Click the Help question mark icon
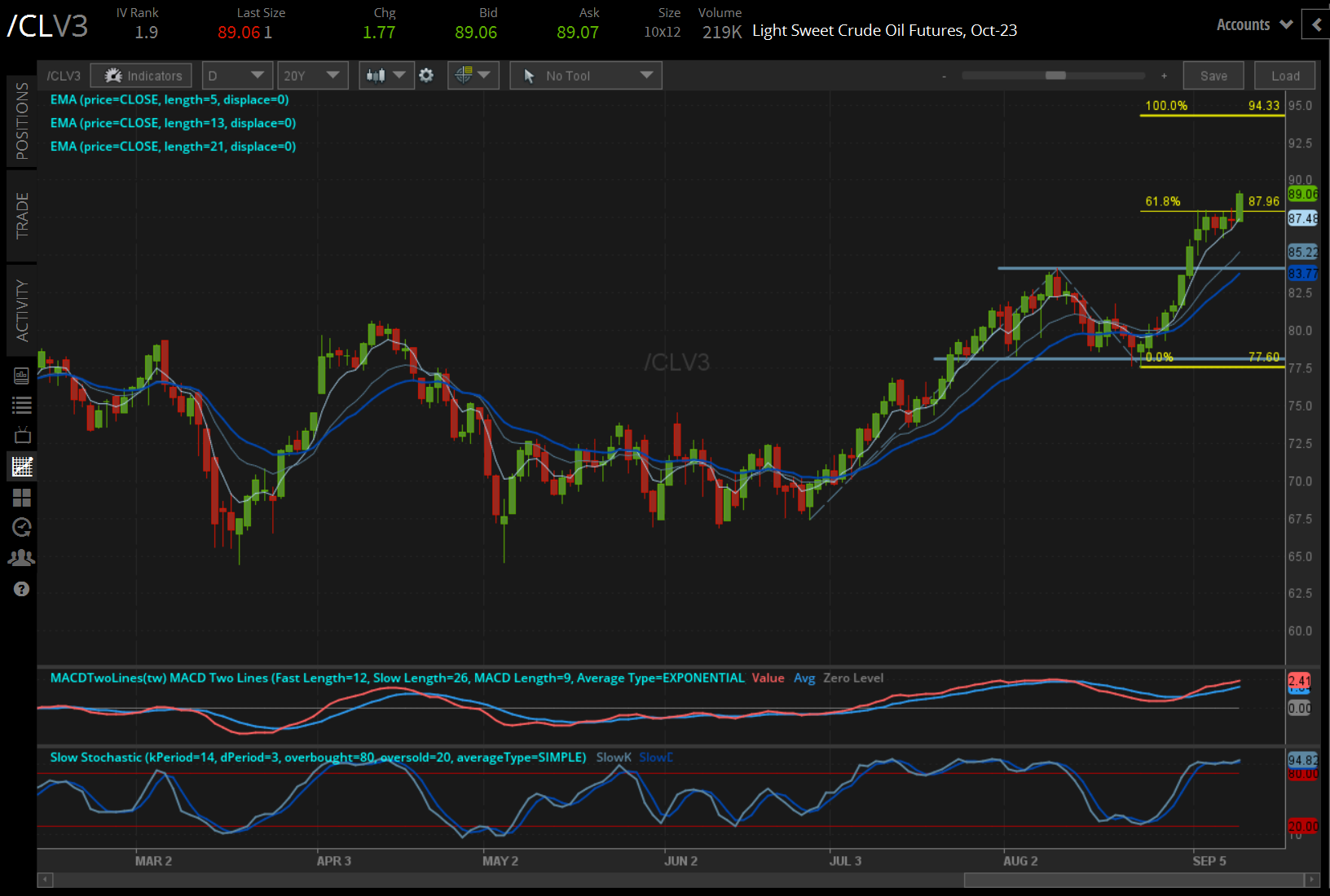Image resolution: width=1330 pixels, height=896 pixels. click(x=21, y=588)
